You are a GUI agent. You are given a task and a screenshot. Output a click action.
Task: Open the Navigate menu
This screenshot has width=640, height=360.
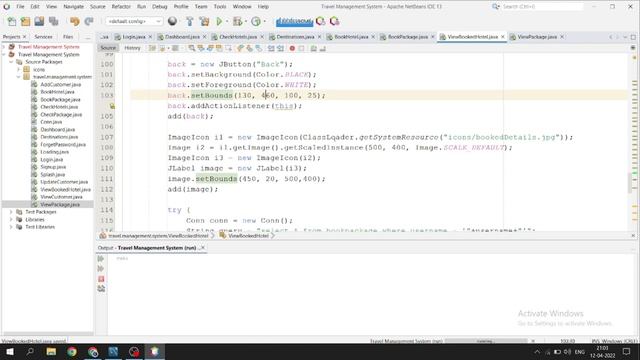[x=73, y=7]
